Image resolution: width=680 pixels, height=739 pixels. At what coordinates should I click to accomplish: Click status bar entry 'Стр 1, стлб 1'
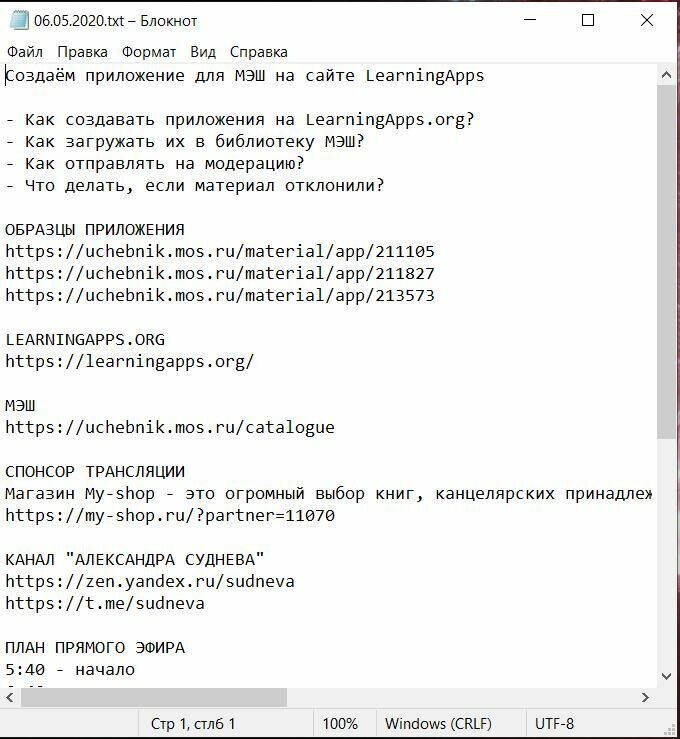[193, 723]
